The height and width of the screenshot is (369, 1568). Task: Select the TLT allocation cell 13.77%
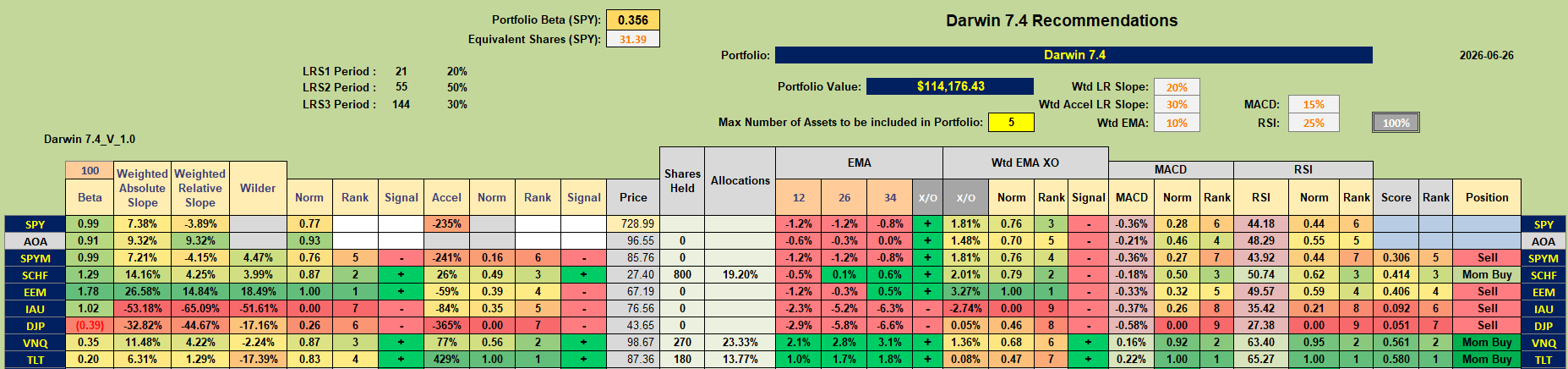coord(740,360)
